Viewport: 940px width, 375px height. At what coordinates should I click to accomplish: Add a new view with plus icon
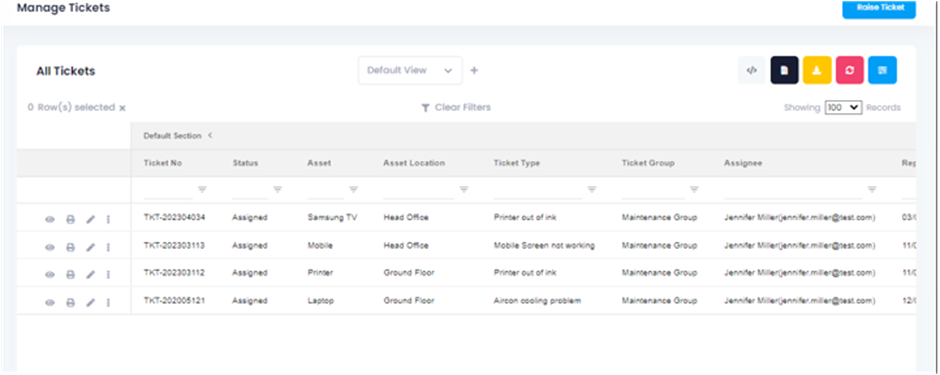[x=474, y=71]
